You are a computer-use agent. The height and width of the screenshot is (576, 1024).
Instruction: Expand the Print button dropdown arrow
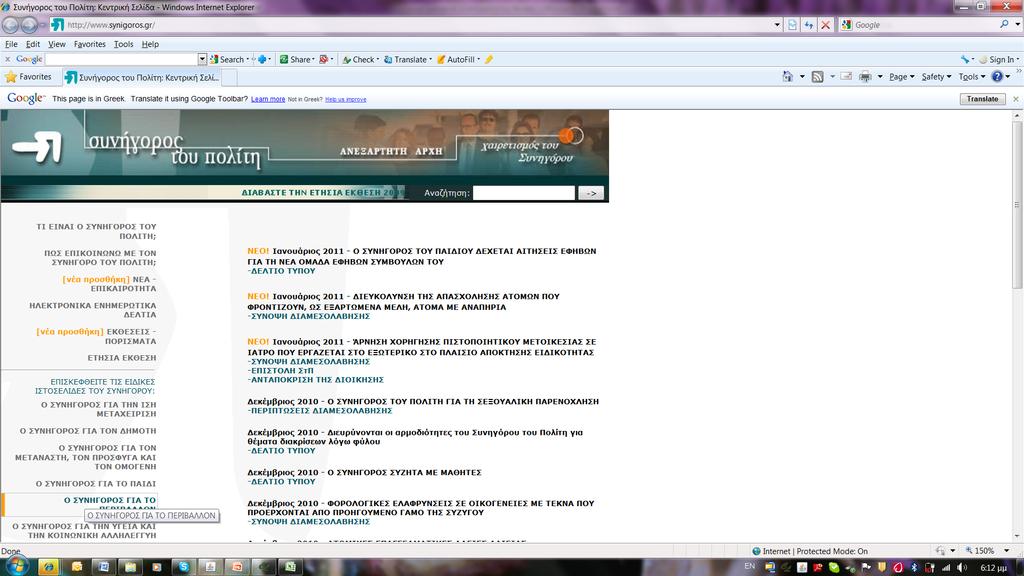point(880,77)
